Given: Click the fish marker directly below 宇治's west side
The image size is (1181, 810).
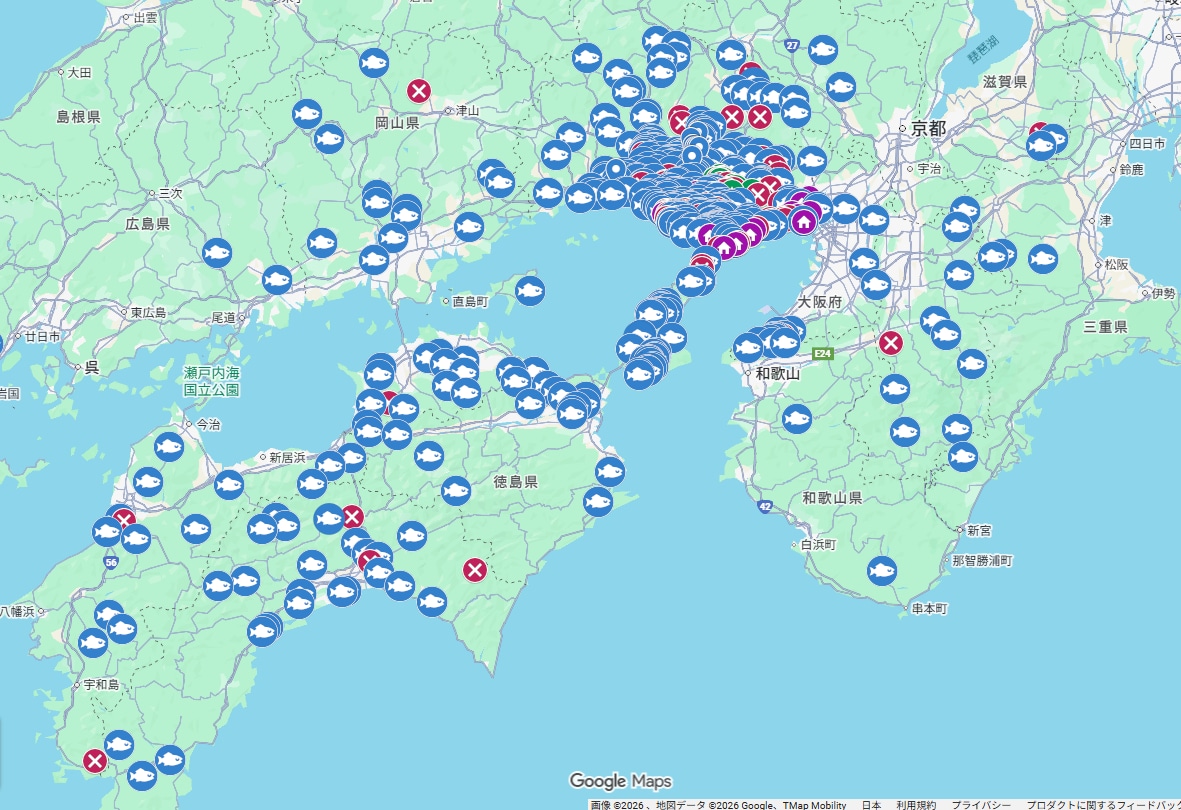Looking at the screenshot, I should 874,220.
